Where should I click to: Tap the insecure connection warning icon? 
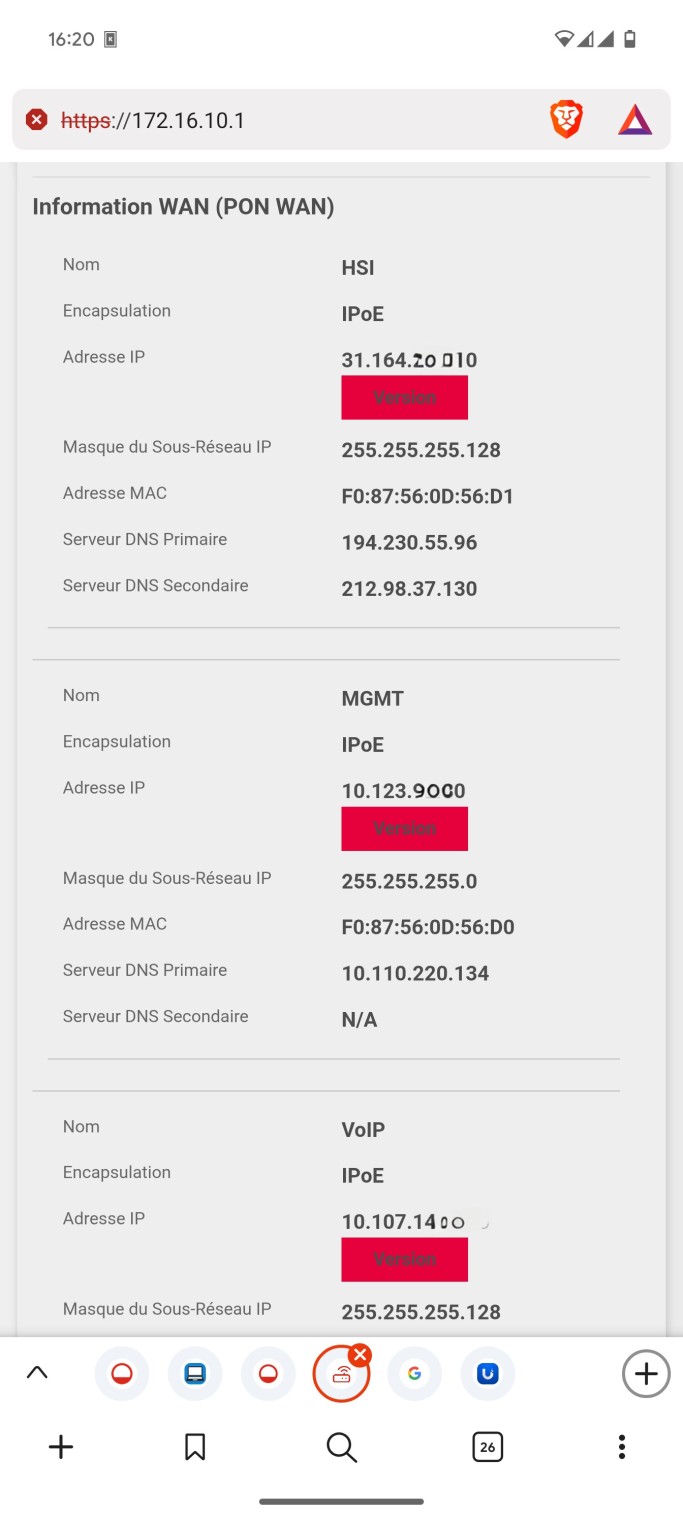37,121
